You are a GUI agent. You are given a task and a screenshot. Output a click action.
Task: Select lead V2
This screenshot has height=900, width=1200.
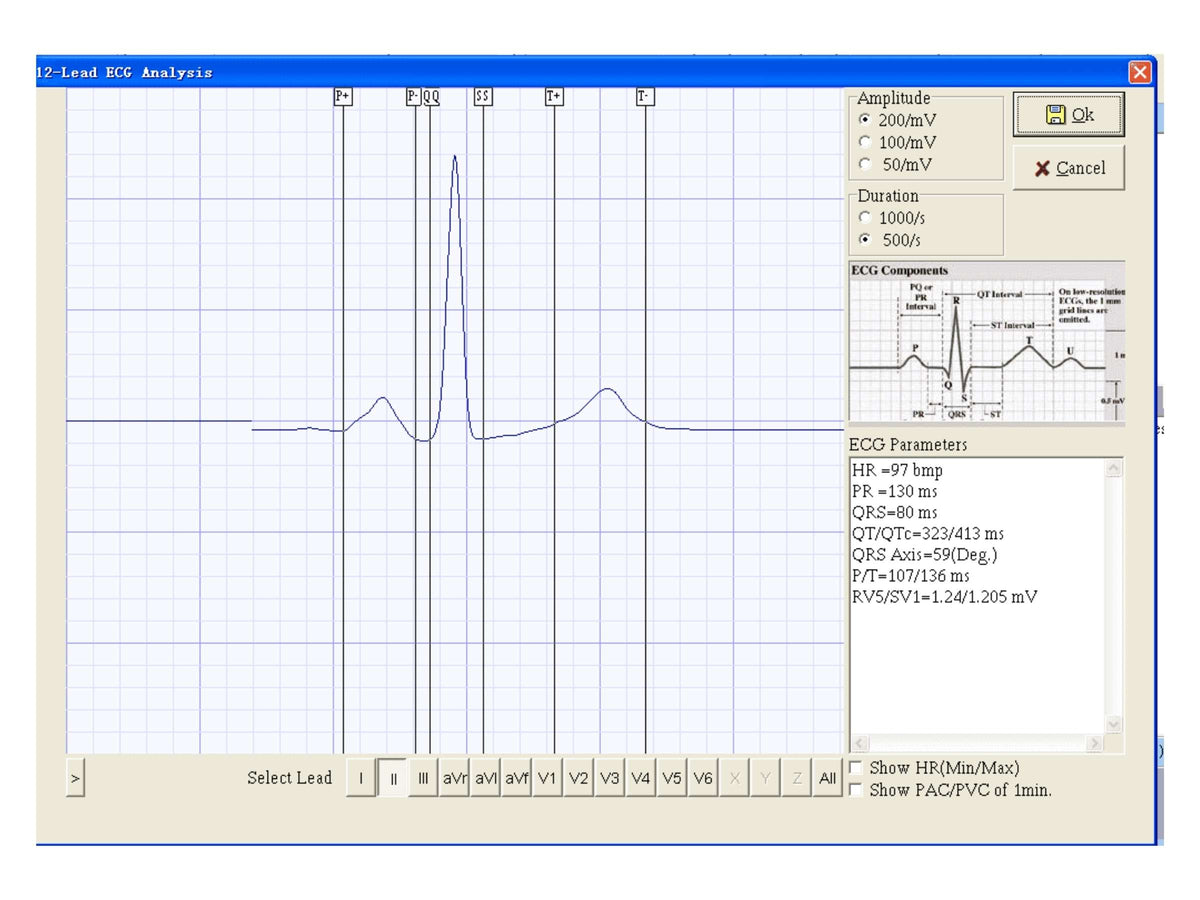click(x=578, y=778)
